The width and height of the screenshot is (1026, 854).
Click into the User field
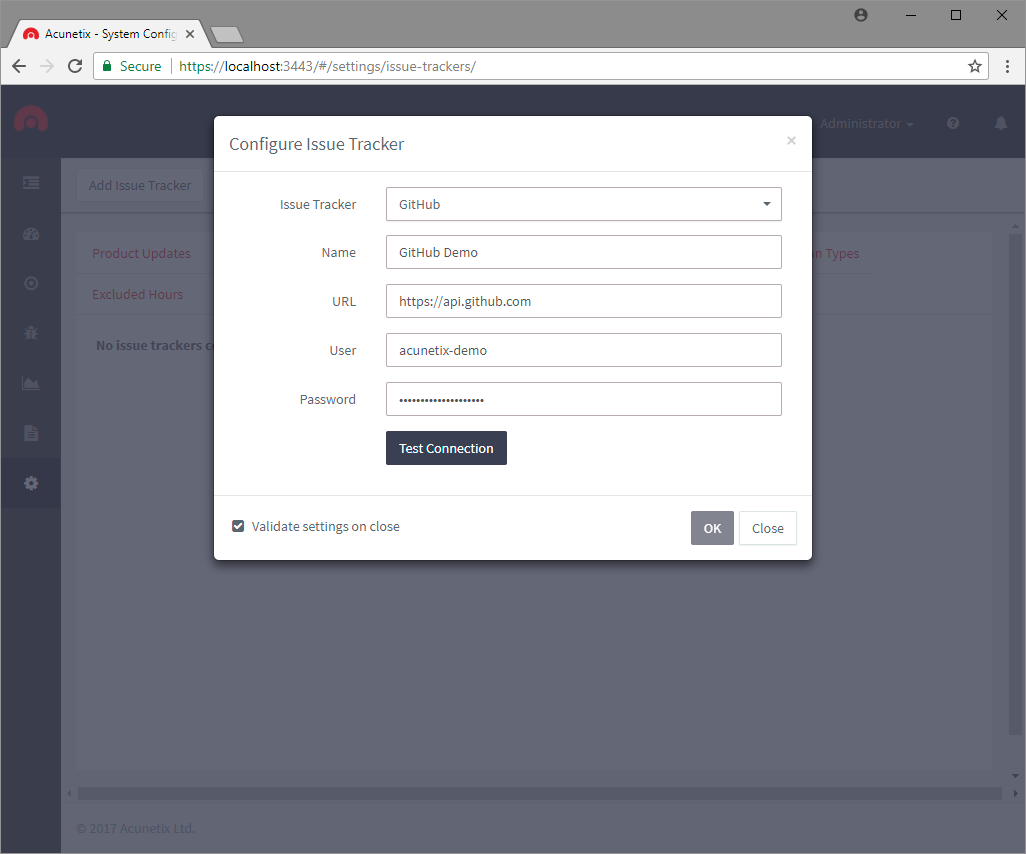point(584,350)
